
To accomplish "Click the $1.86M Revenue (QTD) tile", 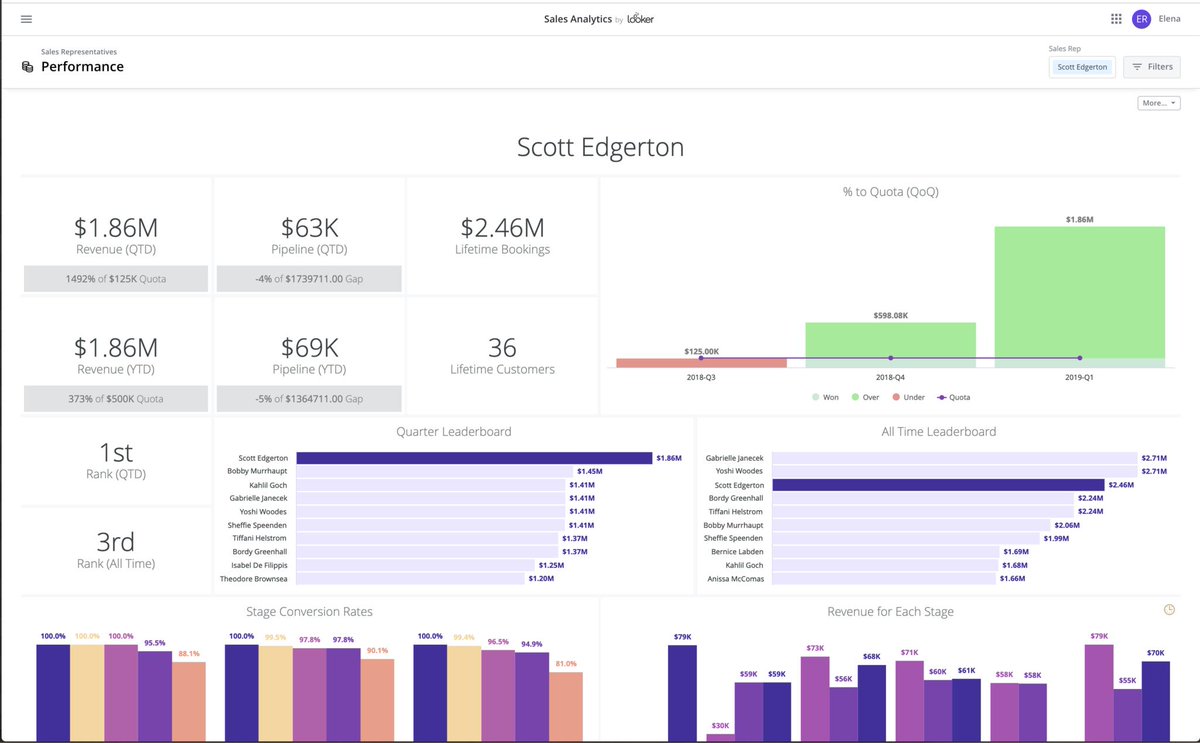I will pyautogui.click(x=115, y=235).
